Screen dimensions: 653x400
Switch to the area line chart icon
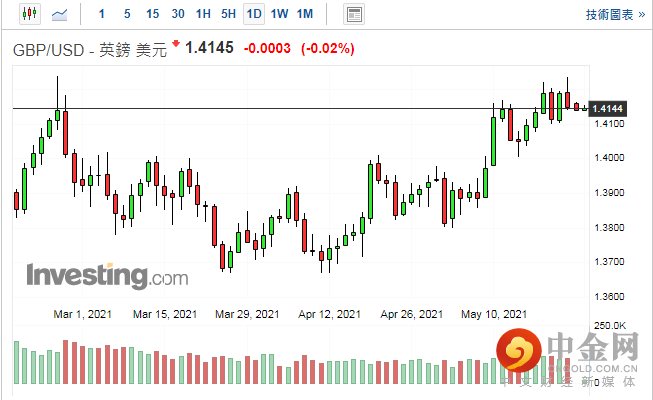point(60,15)
